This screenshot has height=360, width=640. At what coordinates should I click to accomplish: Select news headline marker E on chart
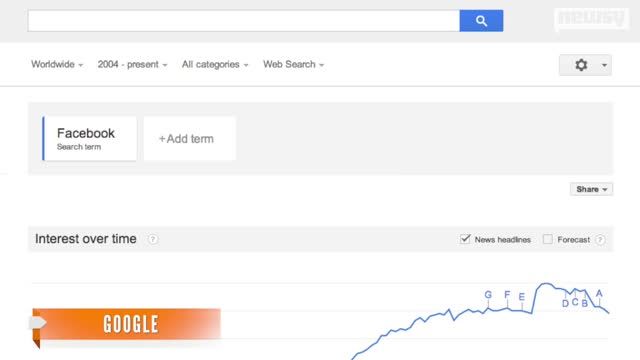pyautogui.click(x=522, y=297)
